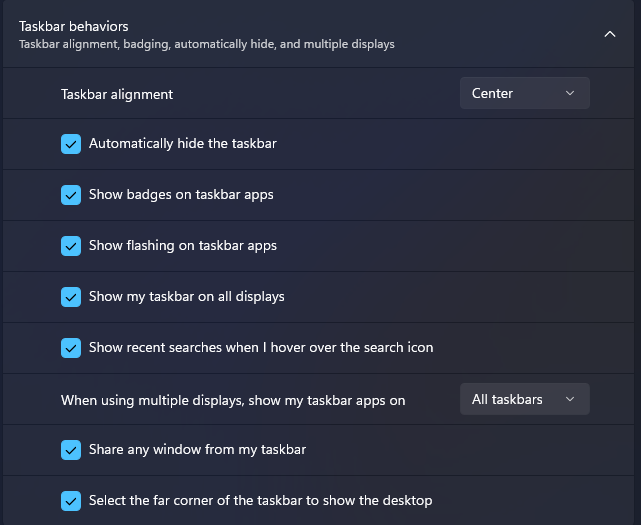Image resolution: width=641 pixels, height=525 pixels.
Task: Click the Taskbar behaviors heading text
Action: click(x=74, y=26)
